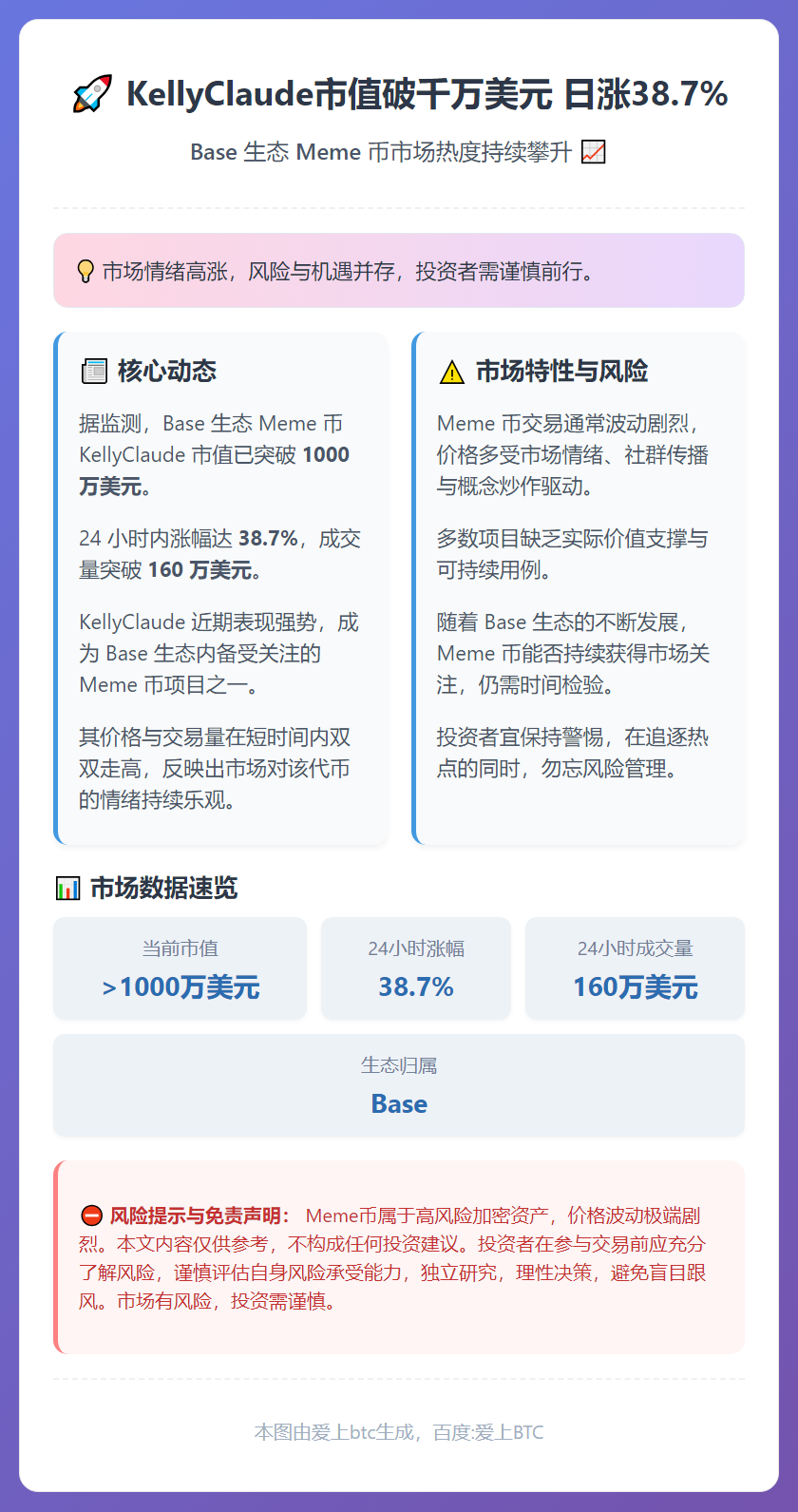Click the paragraph about 市值已突破 1000 万美元
The width and height of the screenshot is (798, 1512).
pyautogui.click(x=215, y=455)
